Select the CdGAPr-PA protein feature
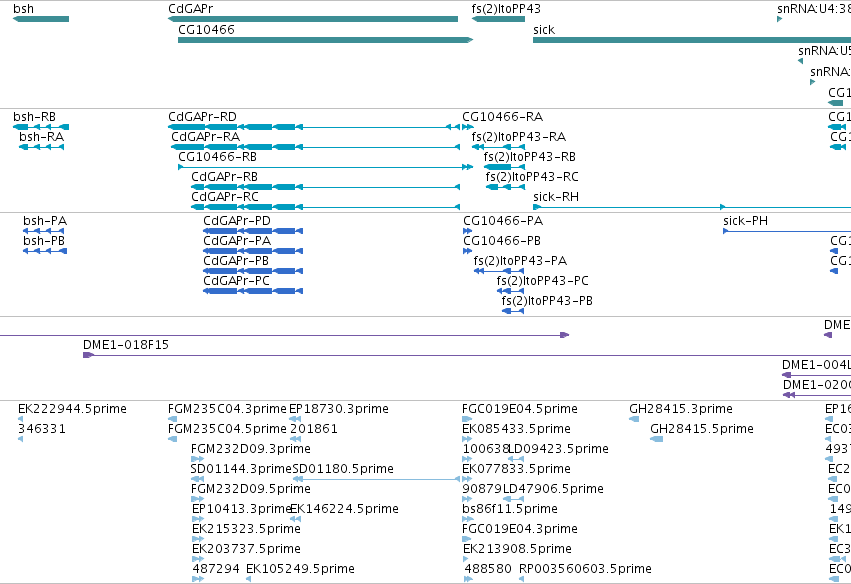The image size is (851, 584). tap(253, 251)
